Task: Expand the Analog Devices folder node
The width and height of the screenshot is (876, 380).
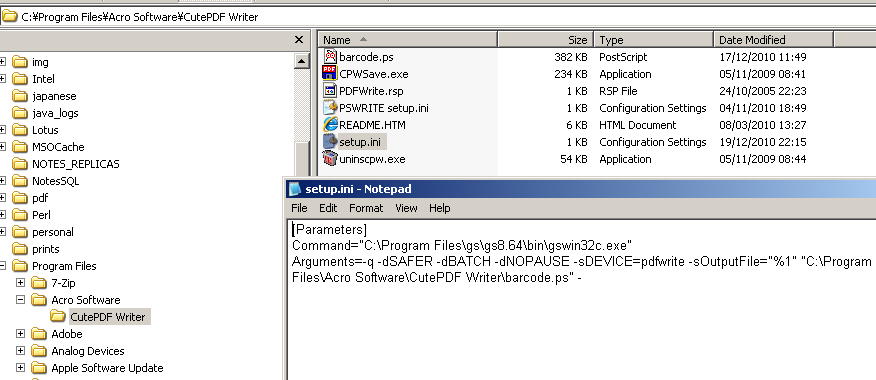Action: [20, 350]
